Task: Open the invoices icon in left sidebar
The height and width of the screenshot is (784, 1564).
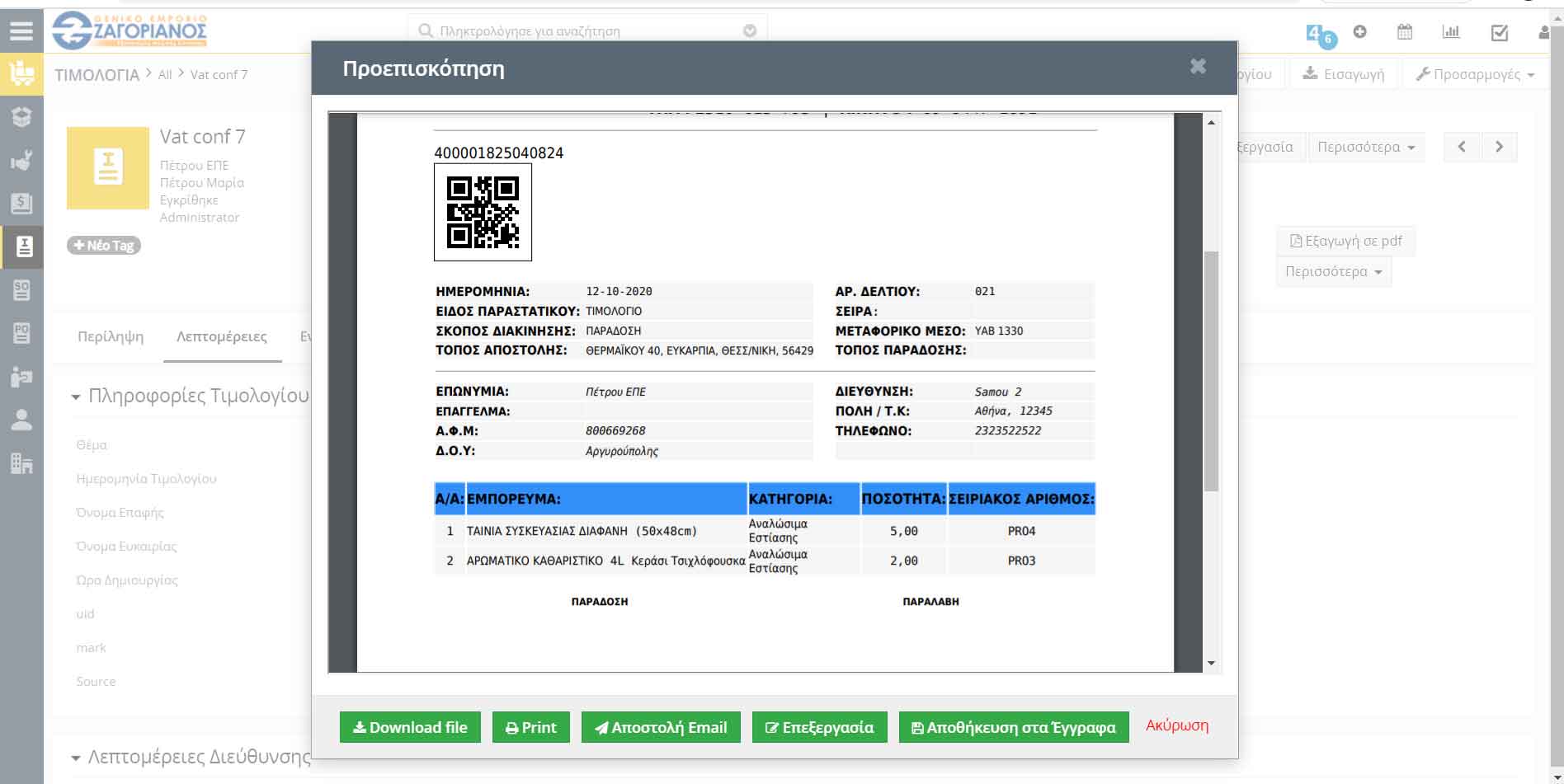Action: (x=22, y=246)
